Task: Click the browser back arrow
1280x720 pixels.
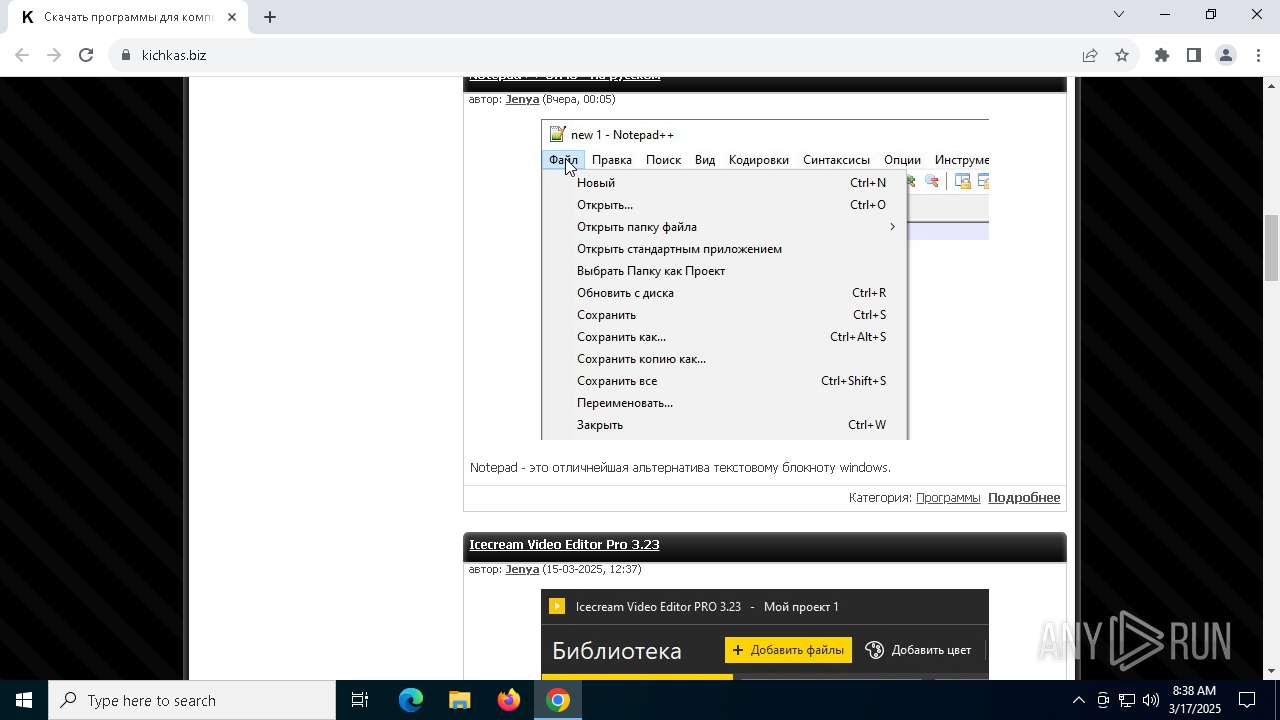Action: click(x=22, y=55)
